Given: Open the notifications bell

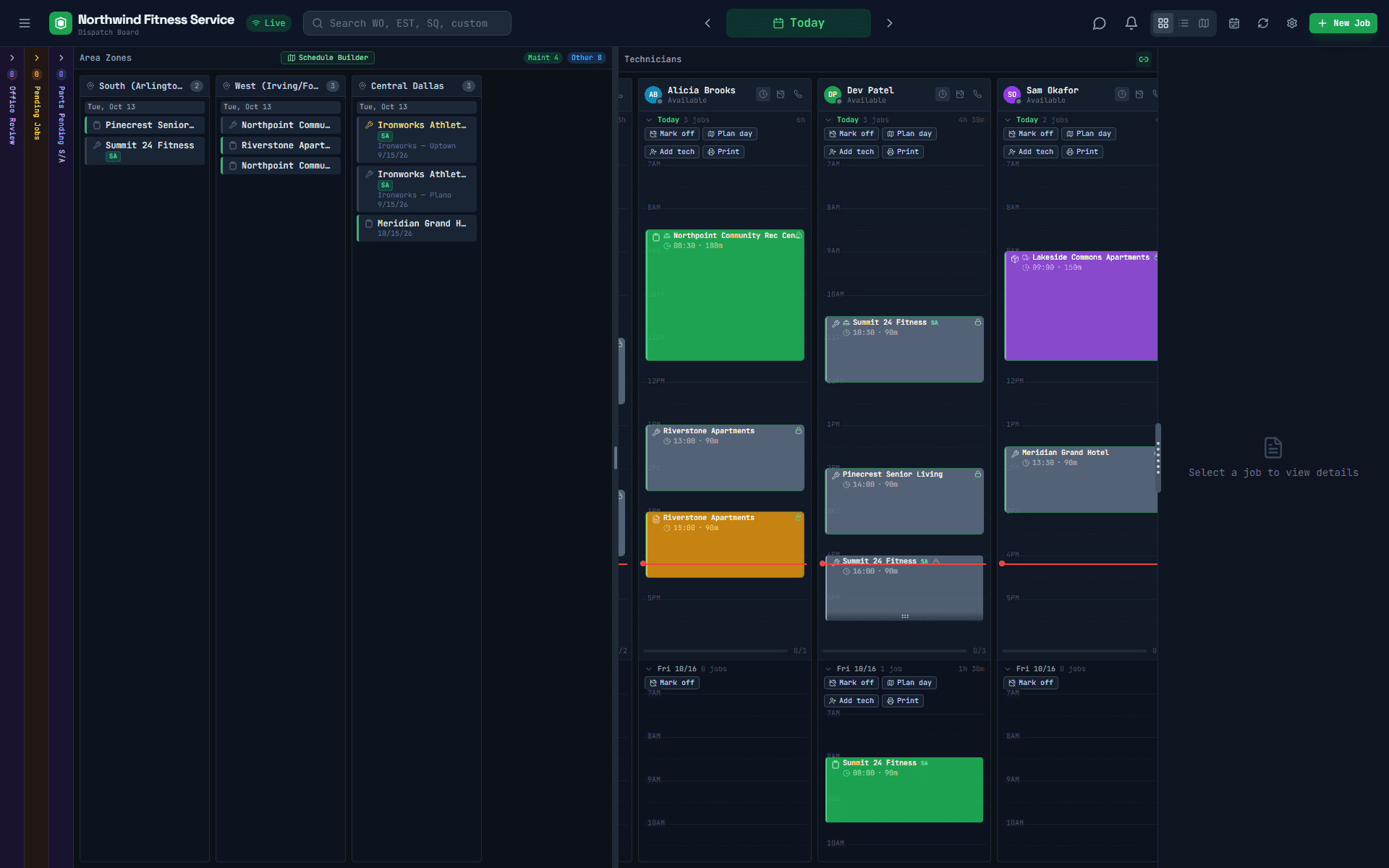Looking at the screenshot, I should [1131, 23].
